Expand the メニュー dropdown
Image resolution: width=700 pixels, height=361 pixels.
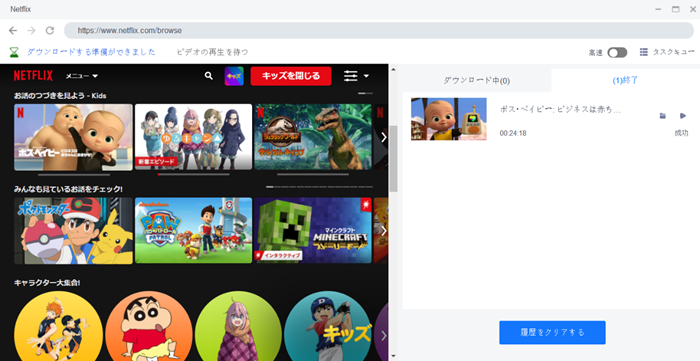point(82,76)
